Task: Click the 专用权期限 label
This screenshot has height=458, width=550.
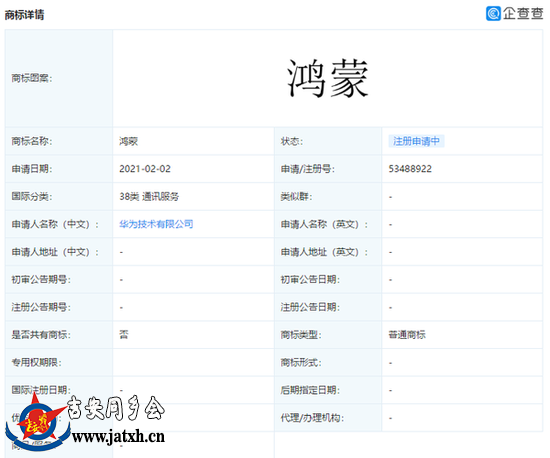Action: point(36,362)
